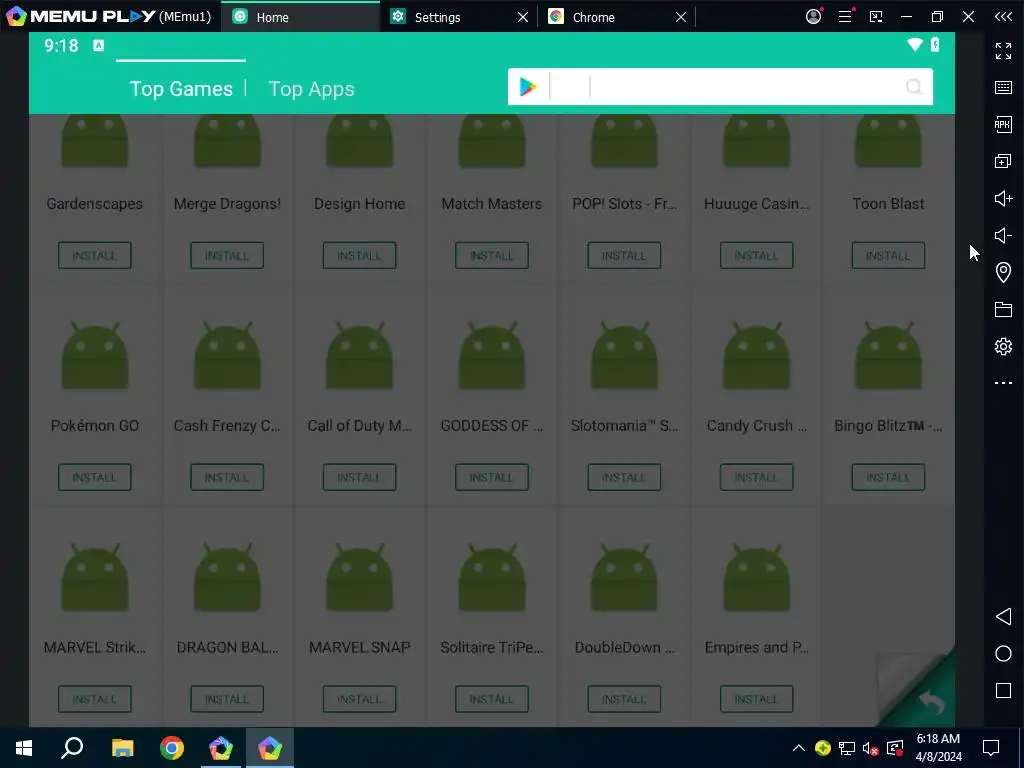Open MEmu settings gear in sidebar
The width and height of the screenshot is (1024, 768).
tap(1003, 346)
